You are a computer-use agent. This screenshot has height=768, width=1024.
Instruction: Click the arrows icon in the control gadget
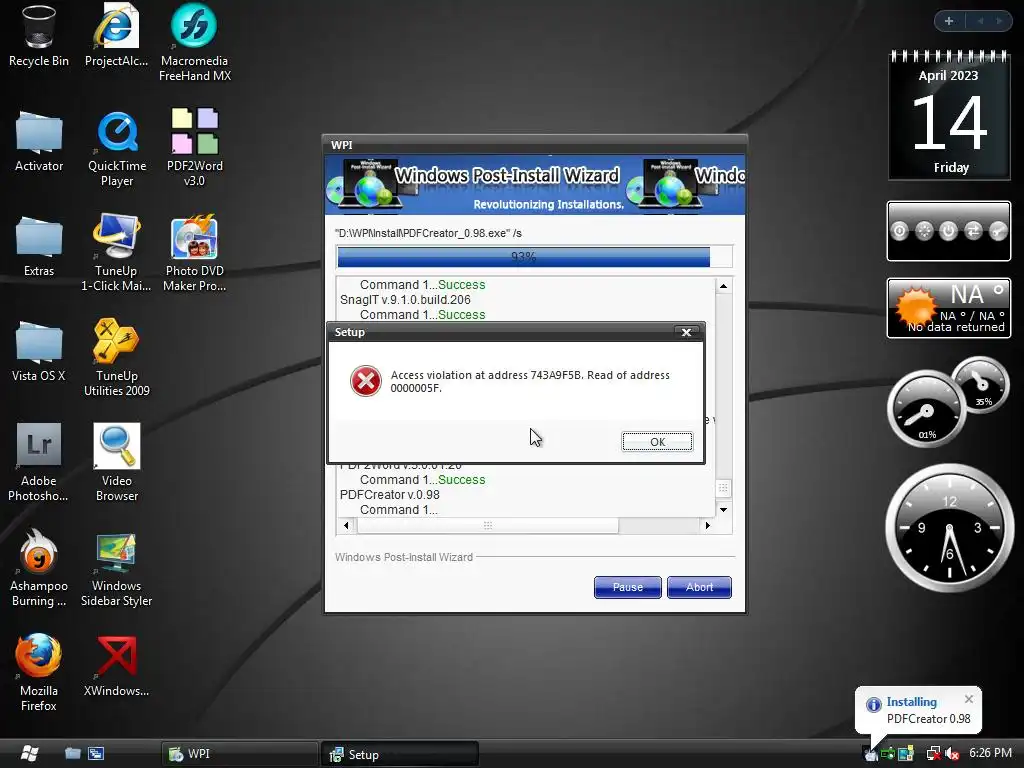pos(973,231)
